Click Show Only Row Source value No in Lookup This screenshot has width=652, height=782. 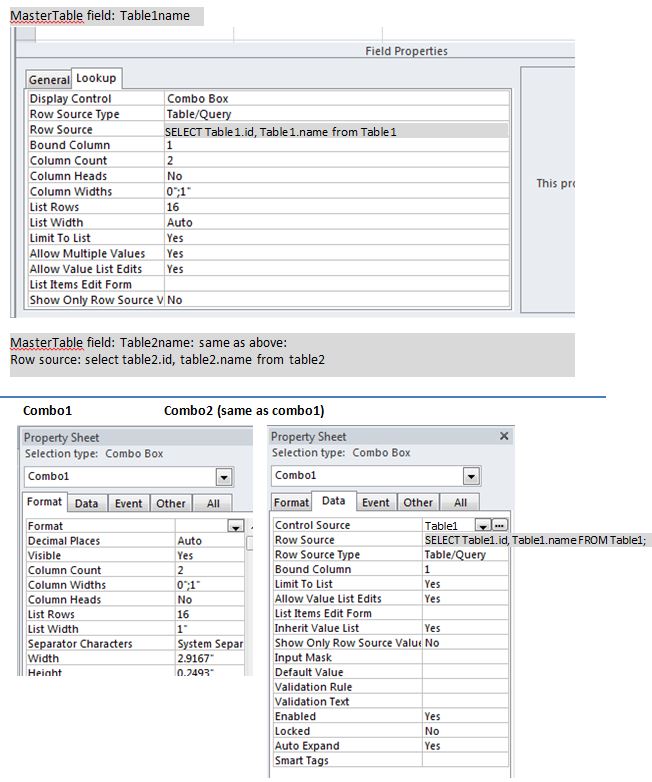click(337, 300)
